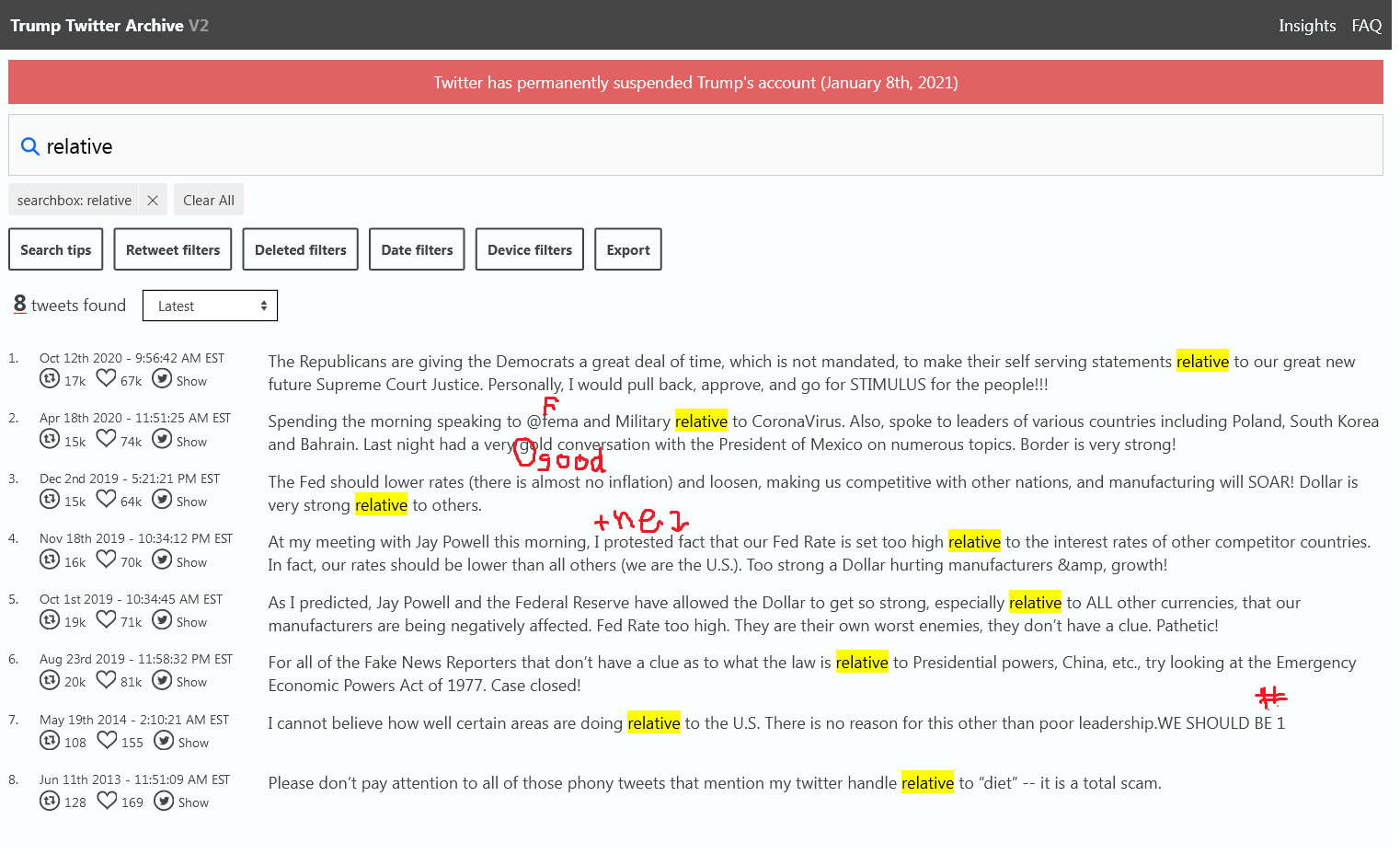Show link on Oct 12th 2020 tweet

191,381
